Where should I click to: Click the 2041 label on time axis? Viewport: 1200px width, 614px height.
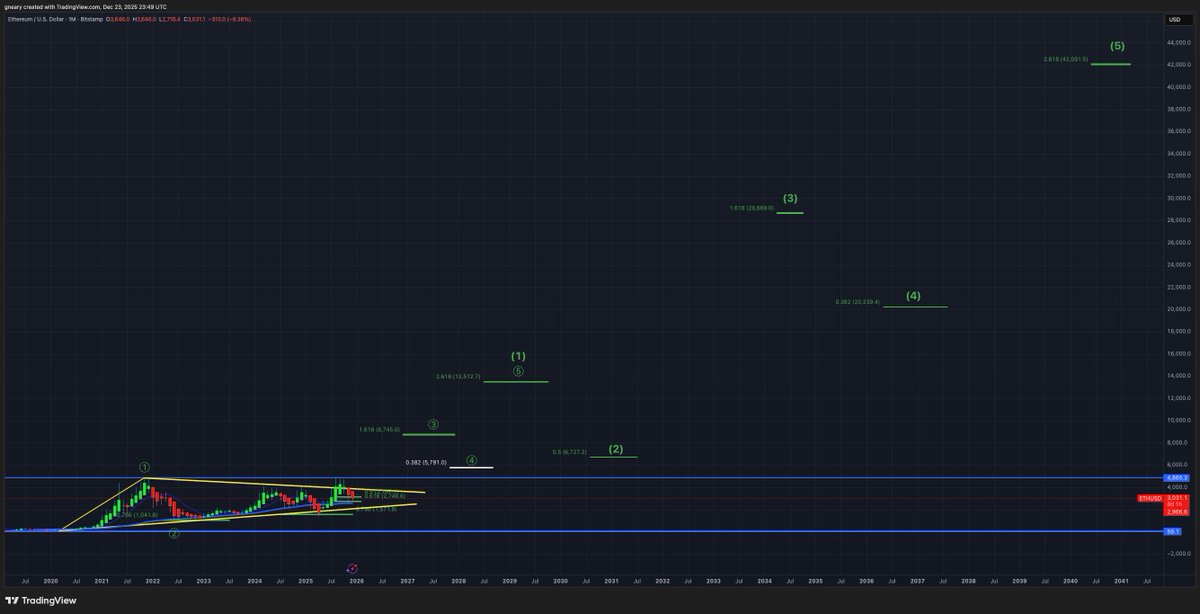click(x=1121, y=580)
